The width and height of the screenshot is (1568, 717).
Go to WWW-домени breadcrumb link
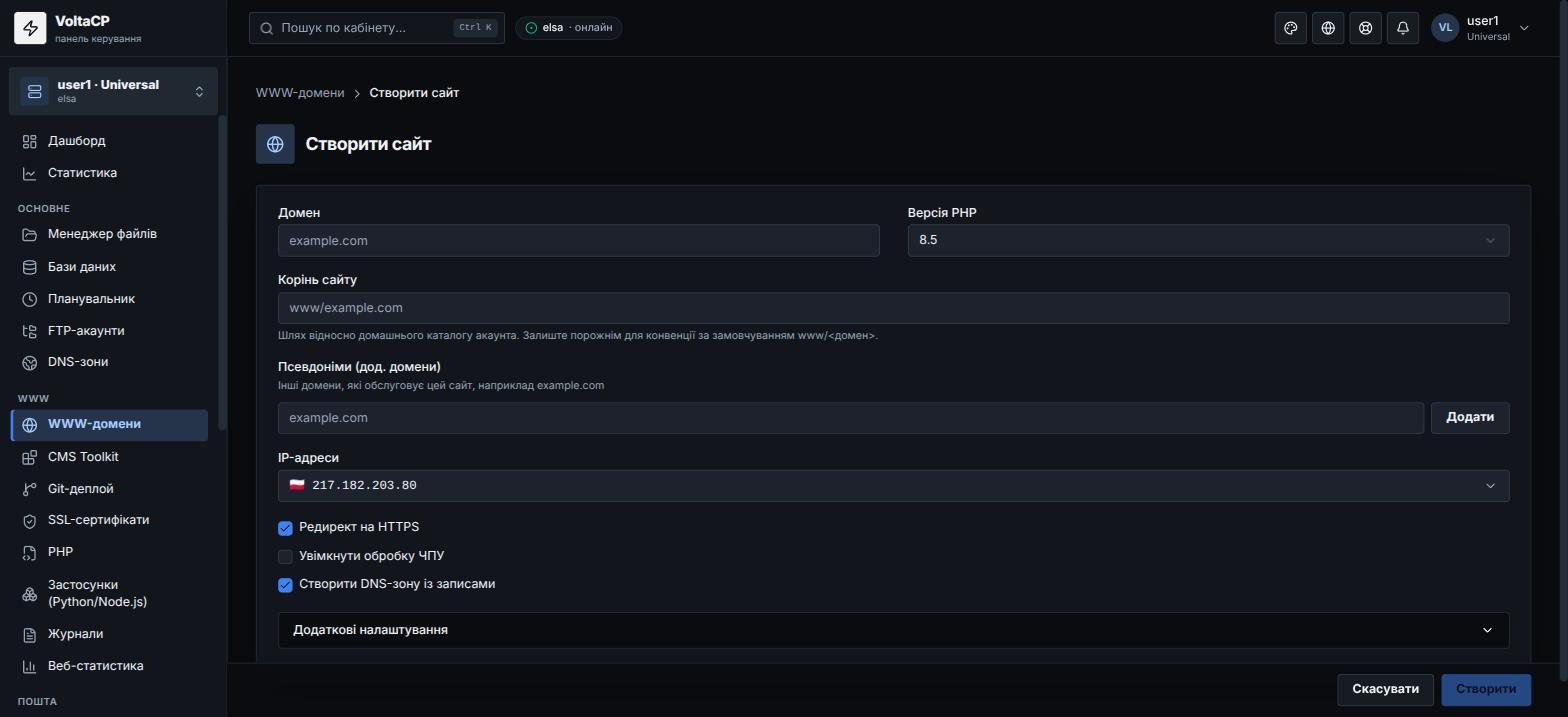tap(300, 93)
